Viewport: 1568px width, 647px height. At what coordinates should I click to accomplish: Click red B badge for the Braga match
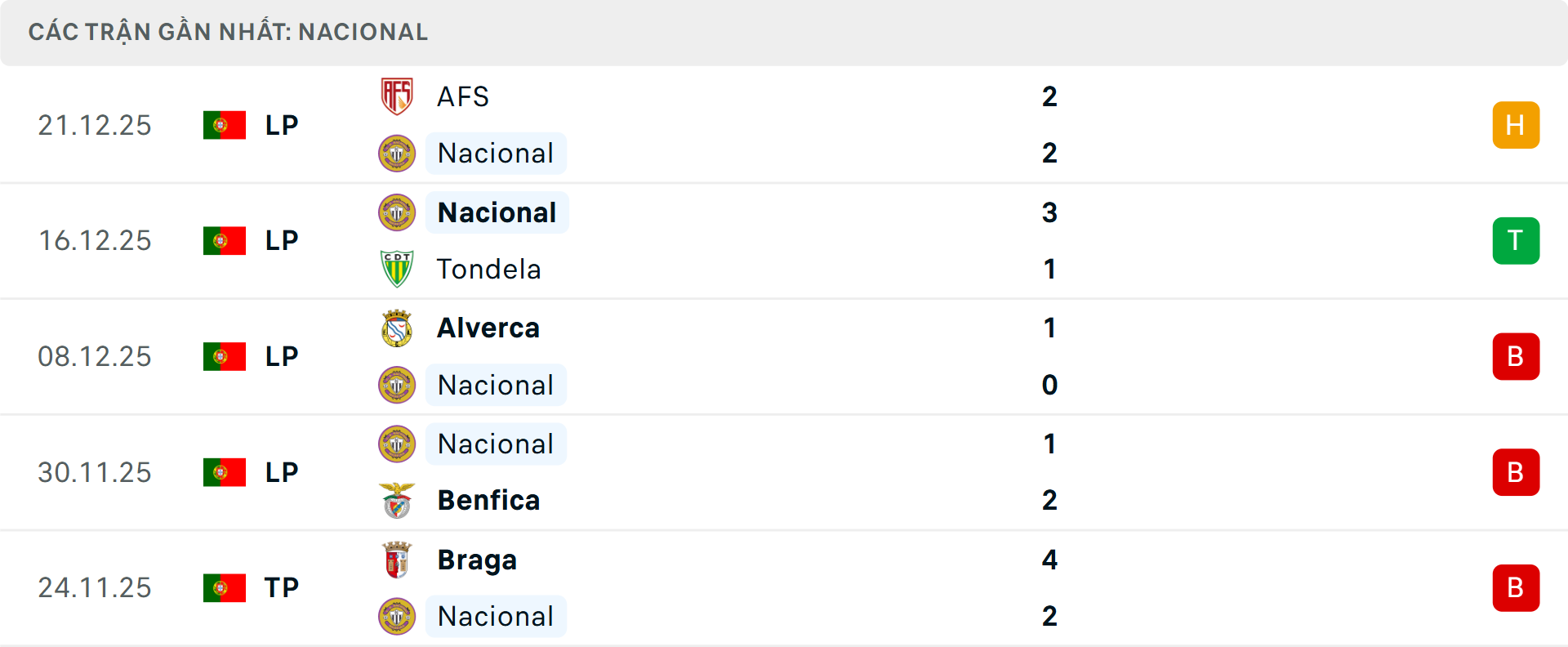(1516, 588)
